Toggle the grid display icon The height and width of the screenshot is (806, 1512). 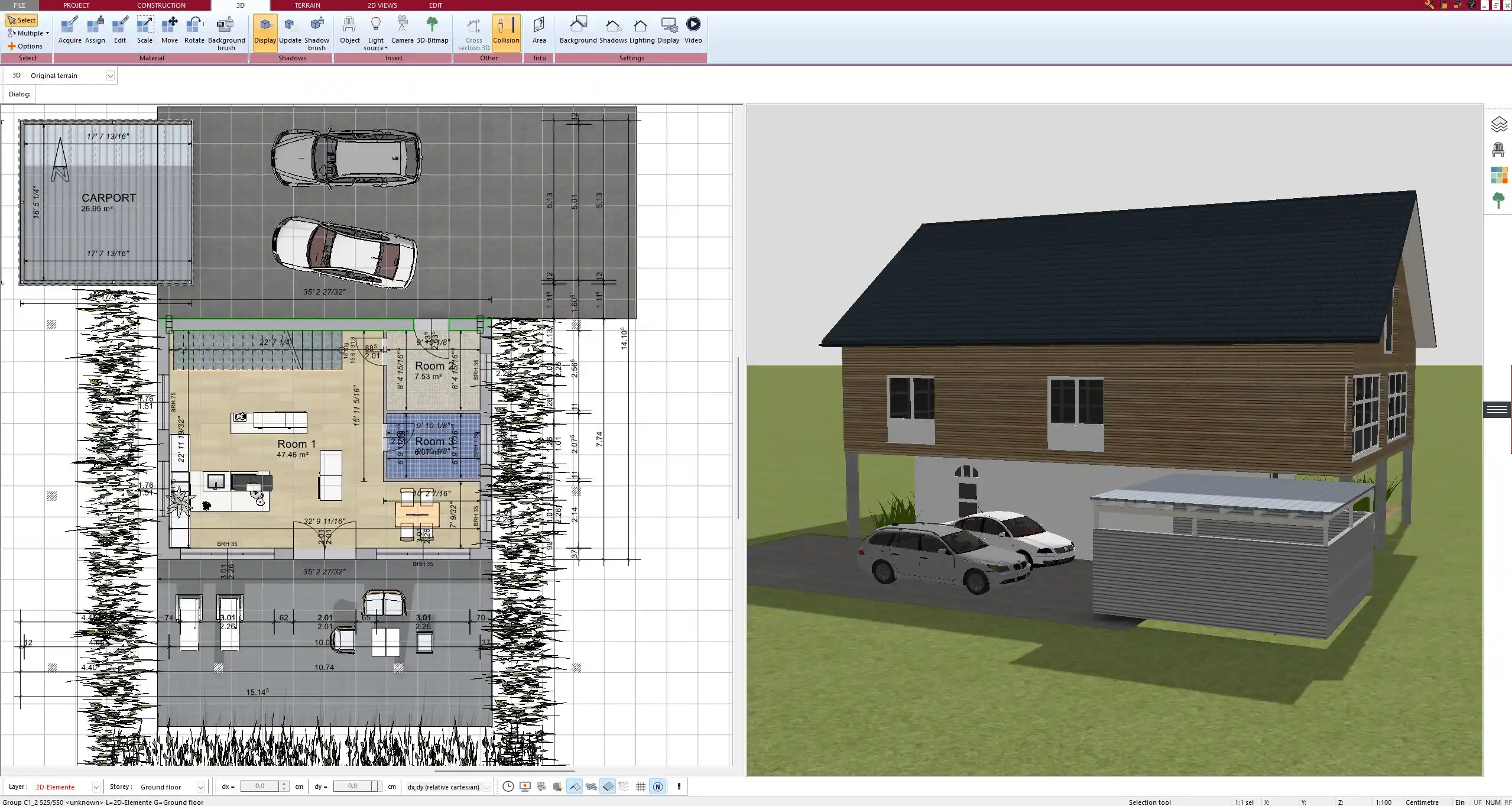(x=641, y=786)
